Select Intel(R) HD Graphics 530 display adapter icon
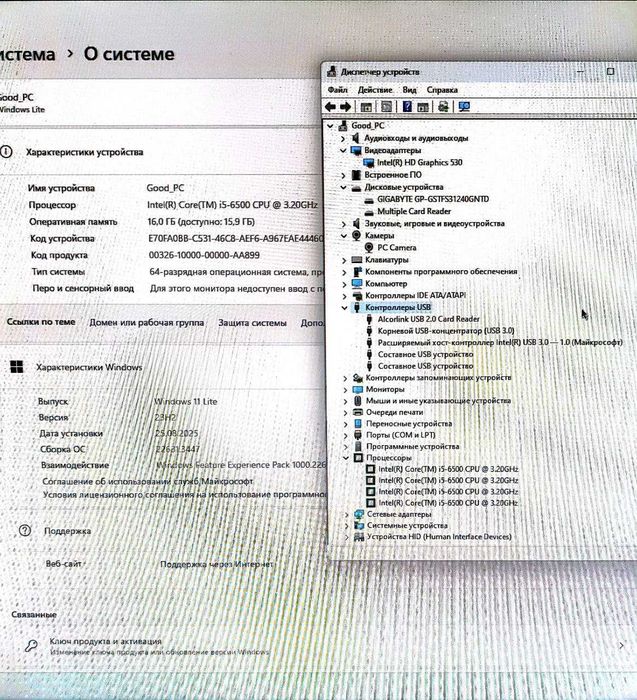Image resolution: width=637 pixels, height=700 pixels. [369, 163]
